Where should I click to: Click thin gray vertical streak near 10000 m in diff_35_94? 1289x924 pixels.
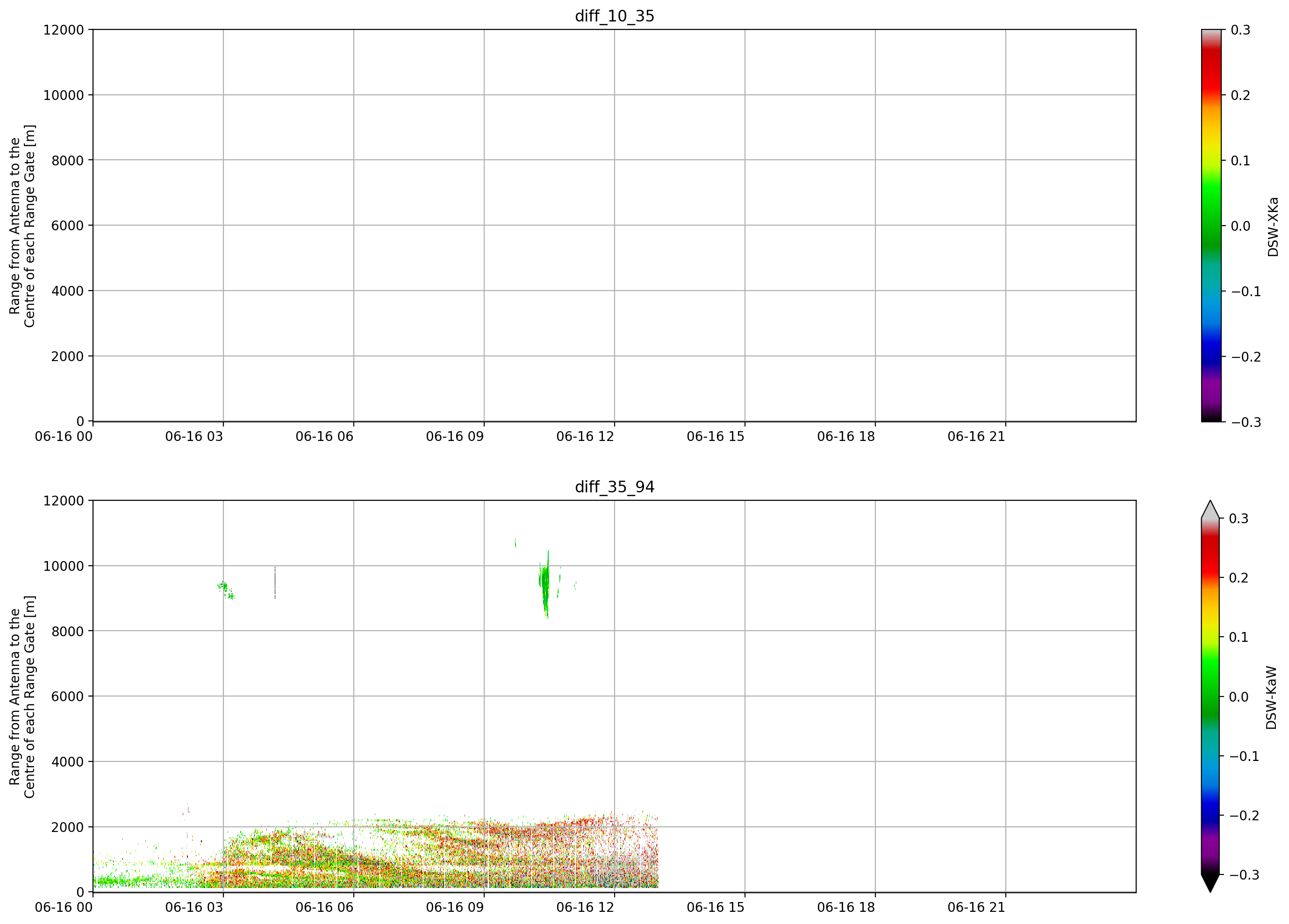pos(275,582)
